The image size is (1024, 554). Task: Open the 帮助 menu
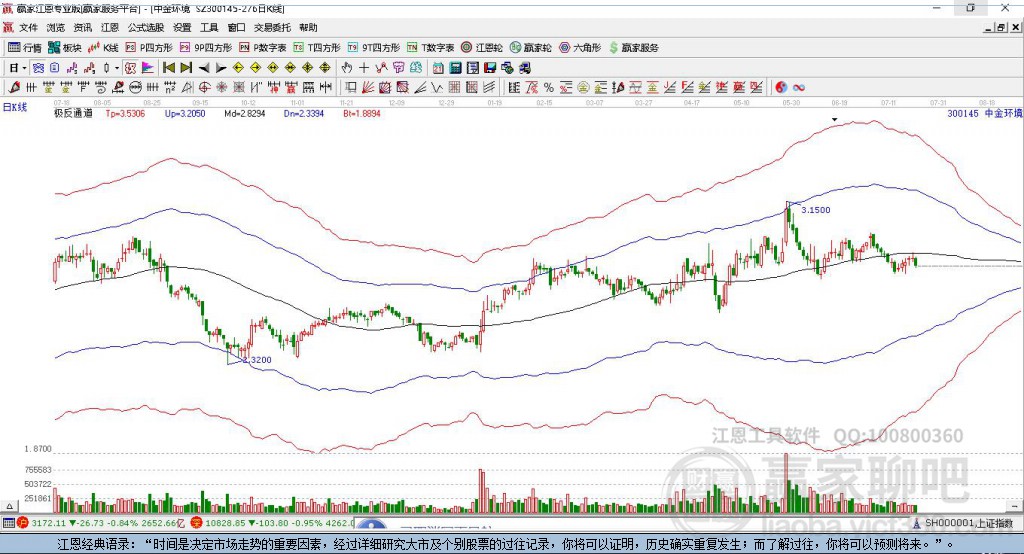coord(308,27)
